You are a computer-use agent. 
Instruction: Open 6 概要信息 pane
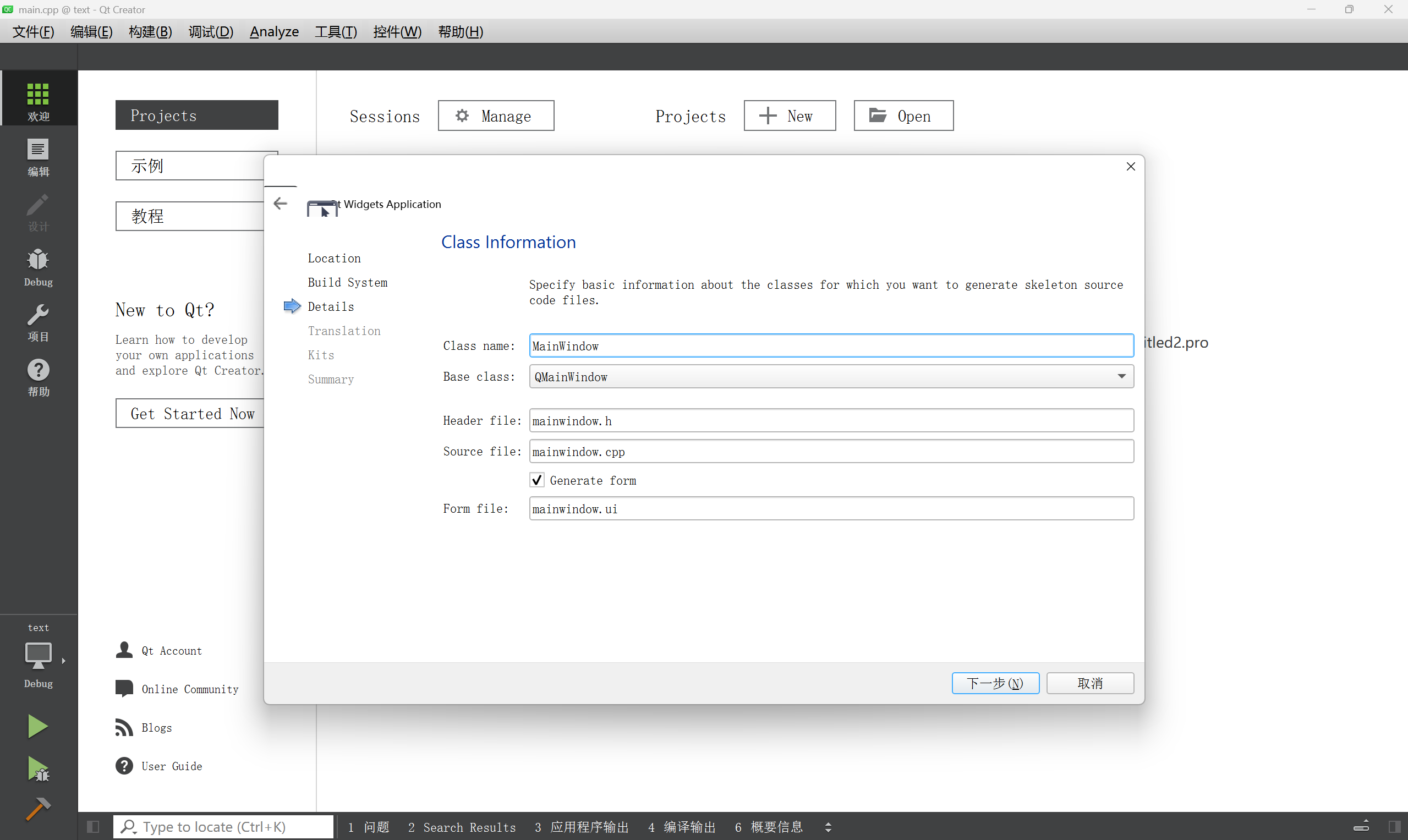(768, 827)
